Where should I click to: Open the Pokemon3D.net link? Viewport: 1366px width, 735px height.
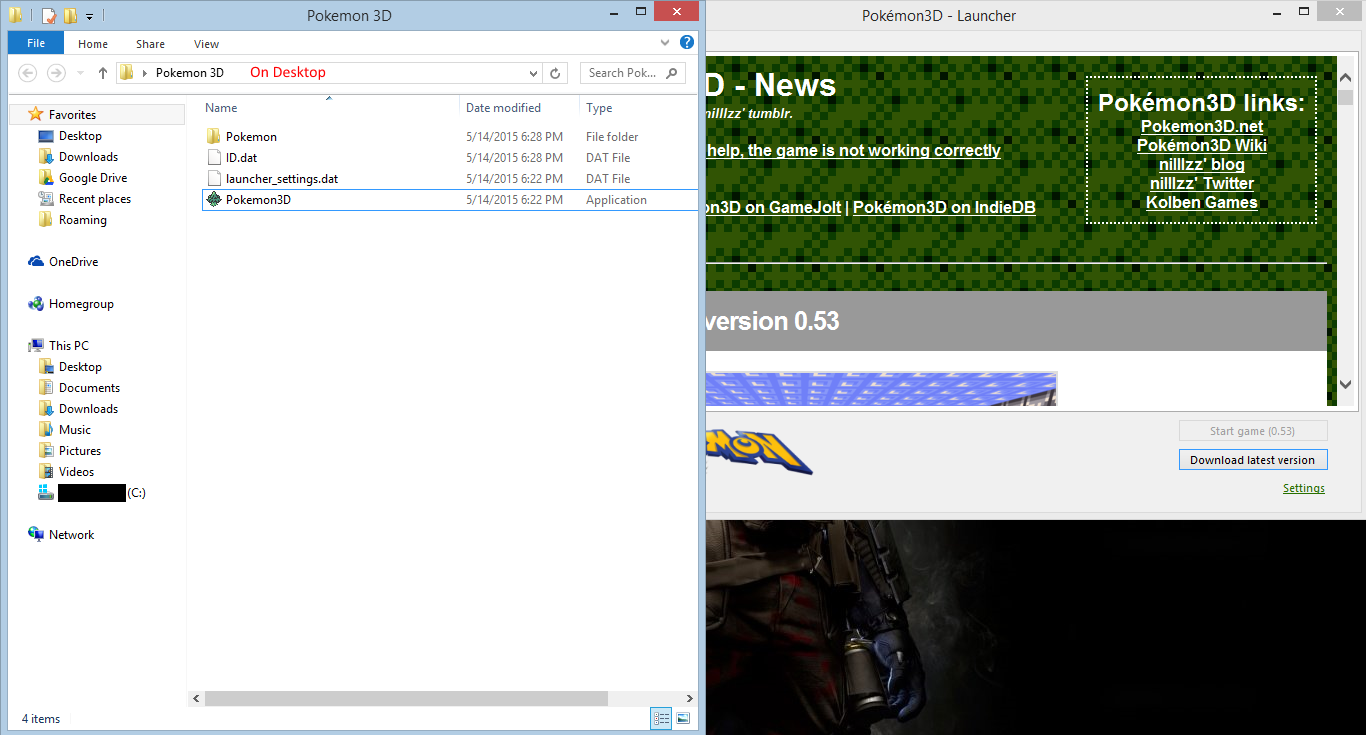[1202, 126]
